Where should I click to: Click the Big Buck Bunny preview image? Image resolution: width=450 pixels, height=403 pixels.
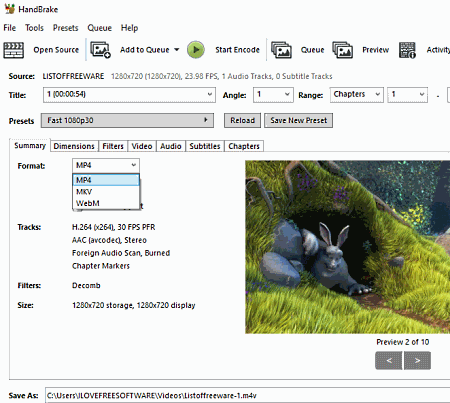(x=348, y=247)
